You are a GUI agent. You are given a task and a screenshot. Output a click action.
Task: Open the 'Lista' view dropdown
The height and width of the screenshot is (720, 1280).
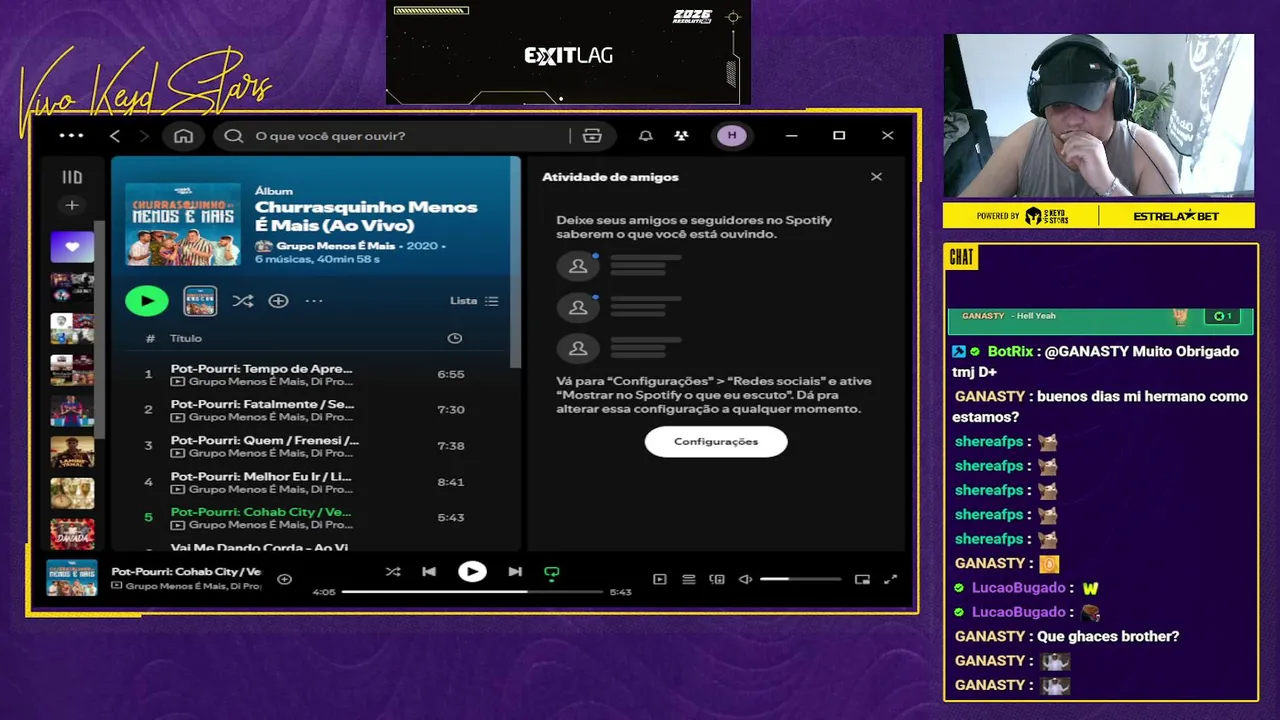click(x=474, y=301)
